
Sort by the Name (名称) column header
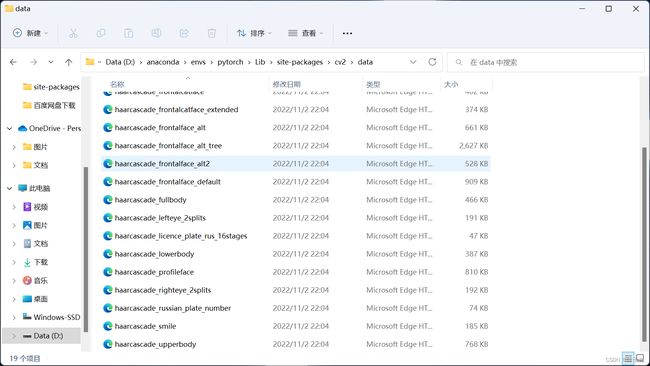pyautogui.click(x=117, y=84)
